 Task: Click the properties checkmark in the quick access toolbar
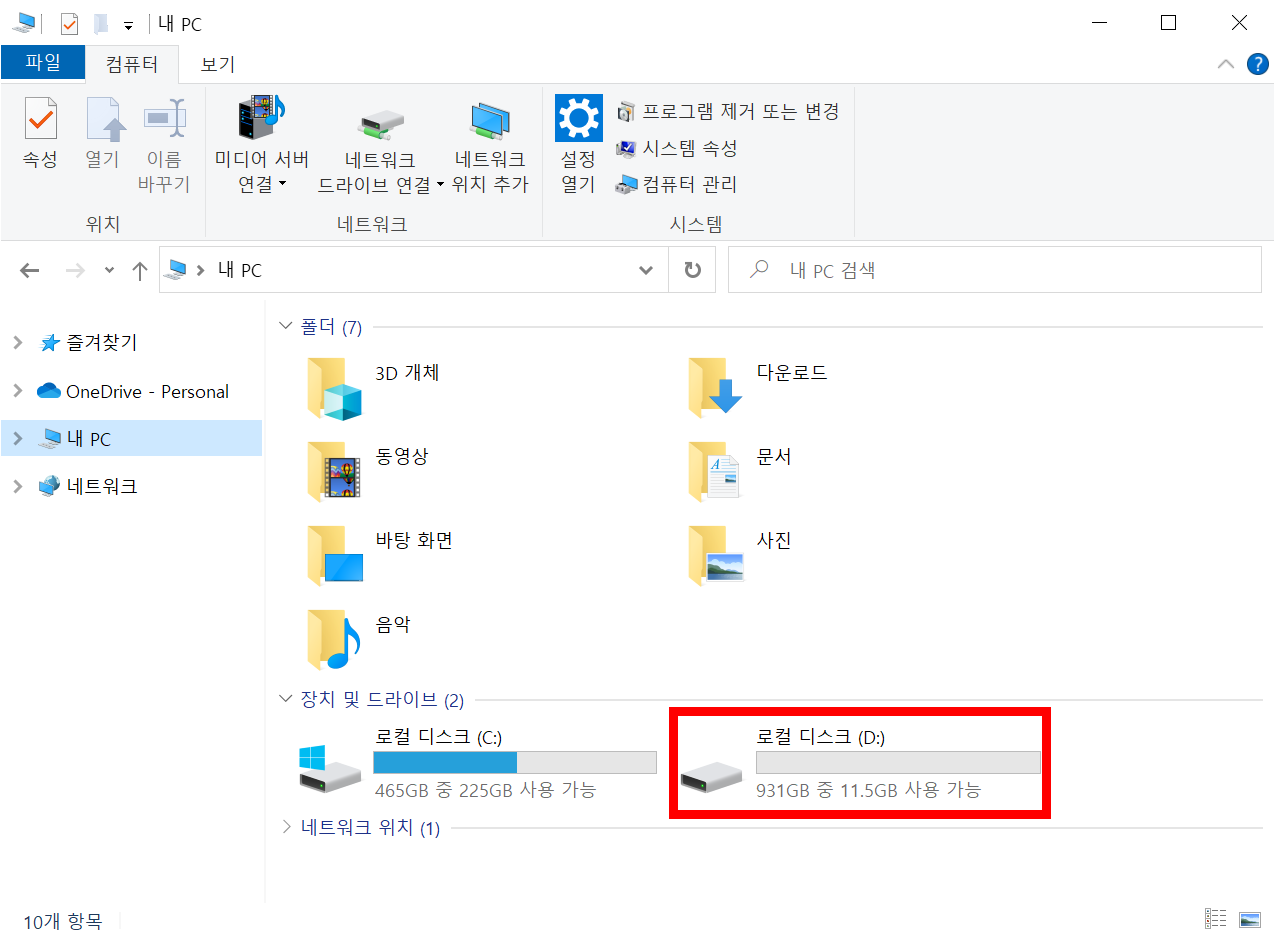click(69, 23)
